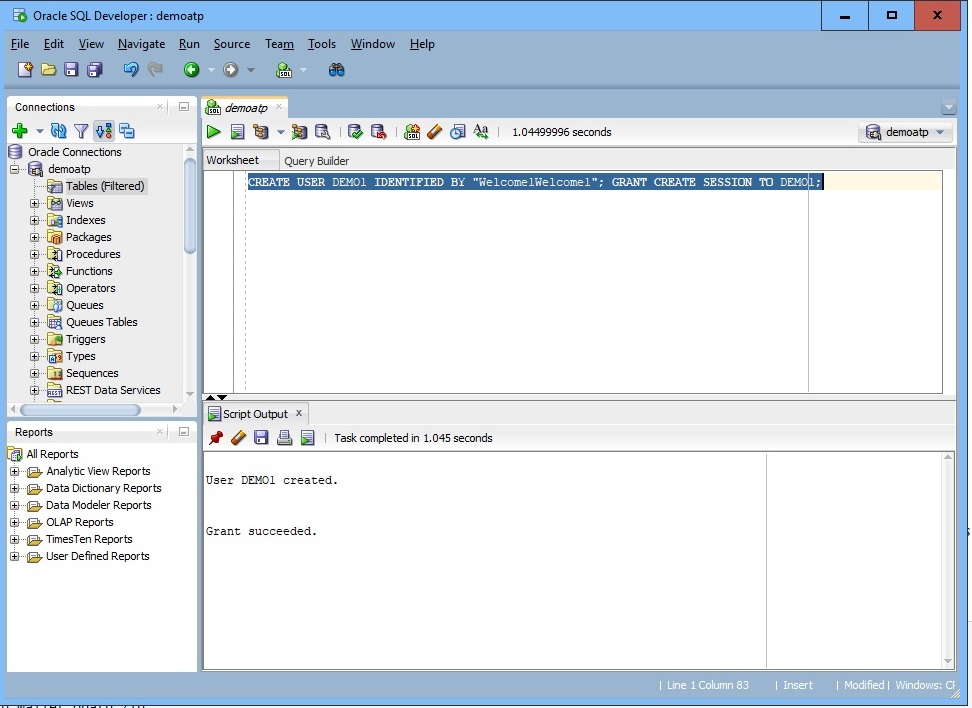972x708 pixels.
Task: Open the File menu
Action: (20, 44)
